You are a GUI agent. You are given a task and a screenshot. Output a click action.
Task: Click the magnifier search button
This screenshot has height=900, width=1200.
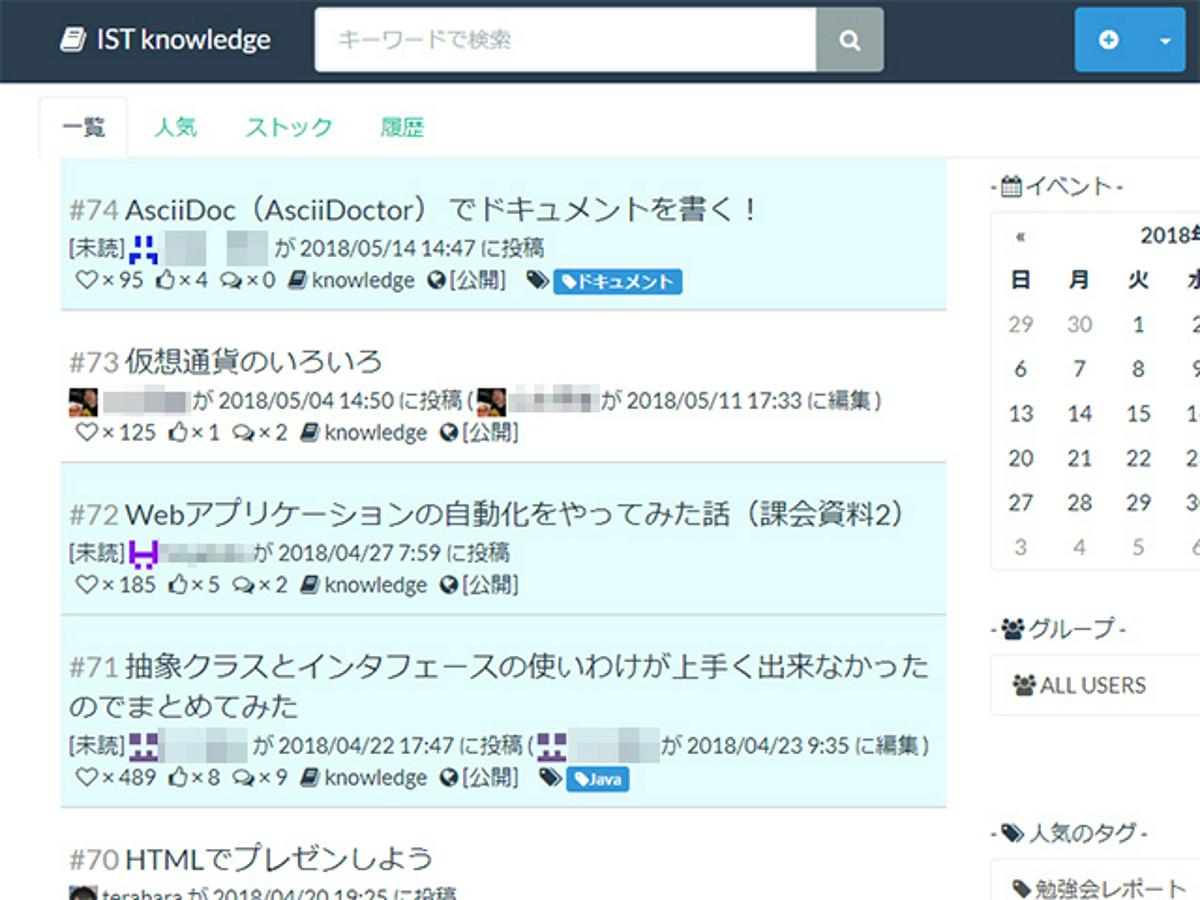850,40
